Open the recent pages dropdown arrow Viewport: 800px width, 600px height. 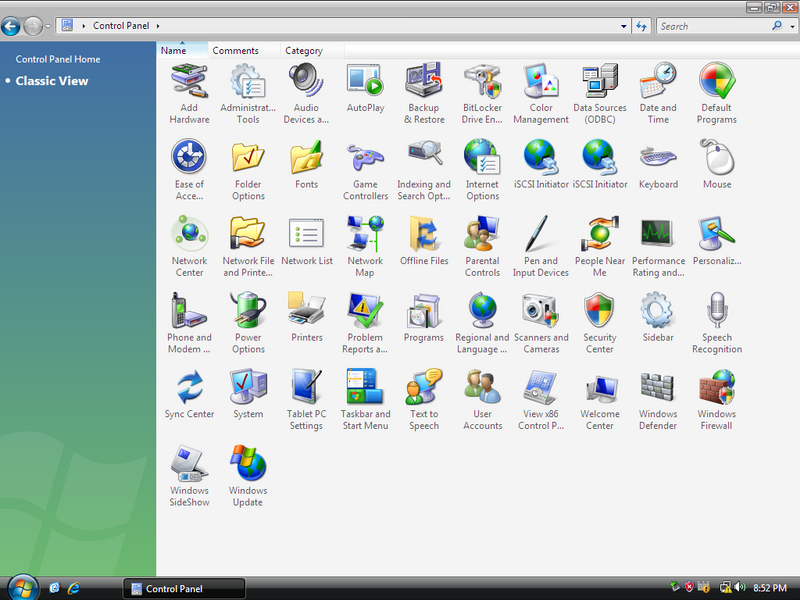click(x=48, y=26)
